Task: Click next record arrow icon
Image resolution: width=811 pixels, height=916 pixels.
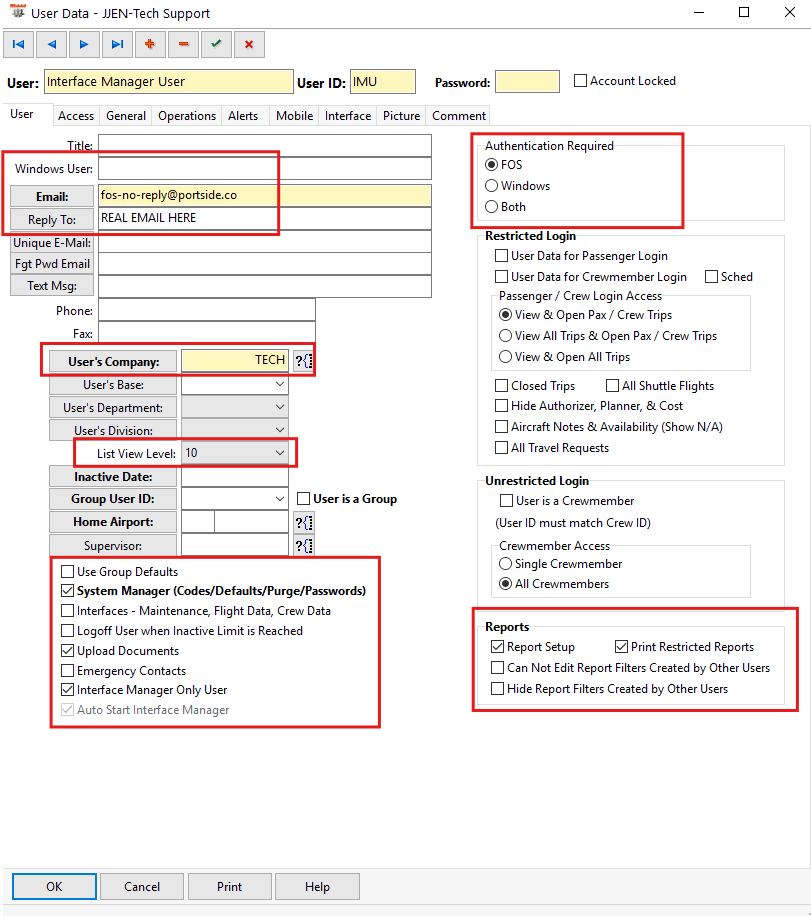Action: click(84, 44)
